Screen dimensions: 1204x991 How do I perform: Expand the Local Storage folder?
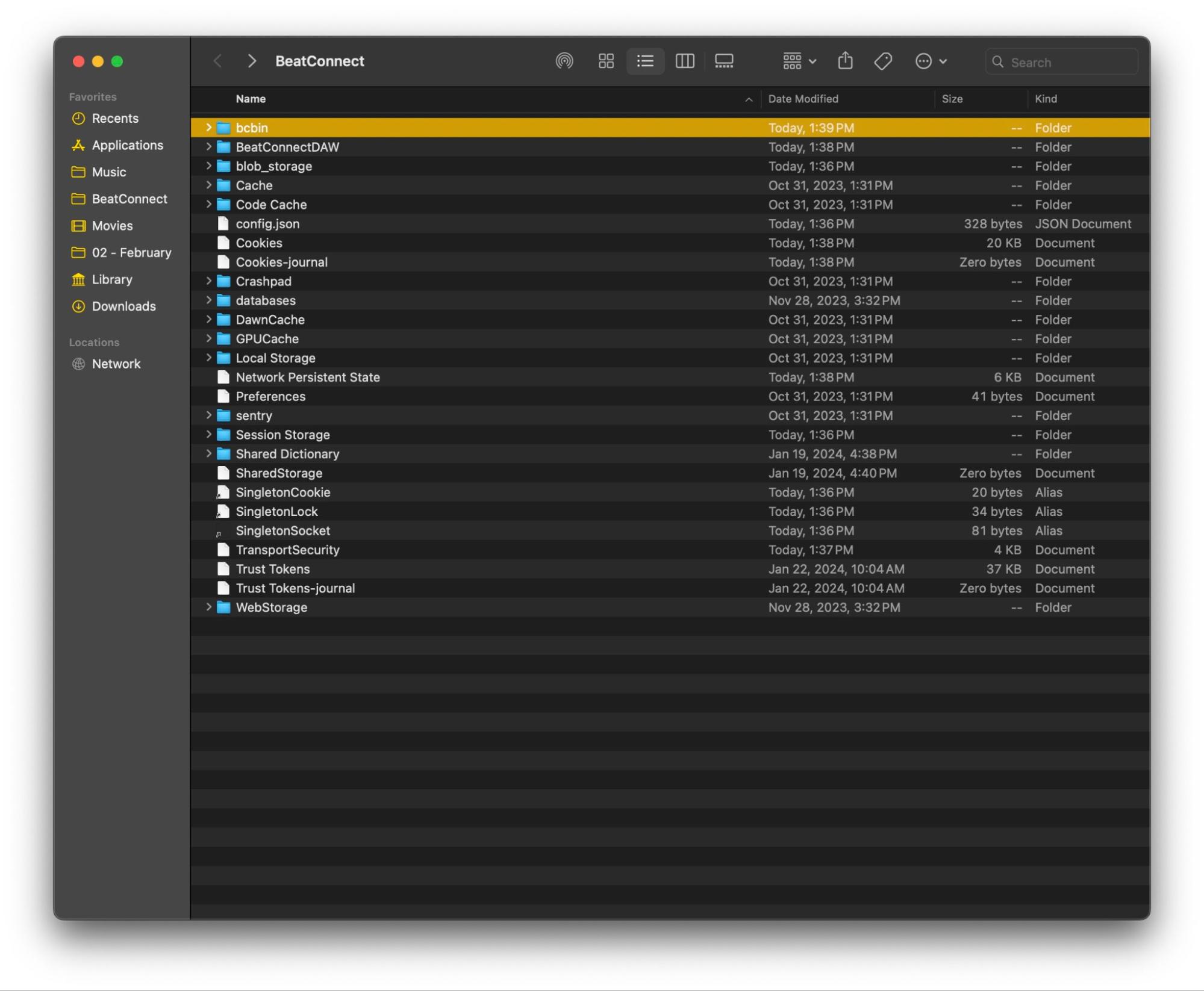pos(208,358)
